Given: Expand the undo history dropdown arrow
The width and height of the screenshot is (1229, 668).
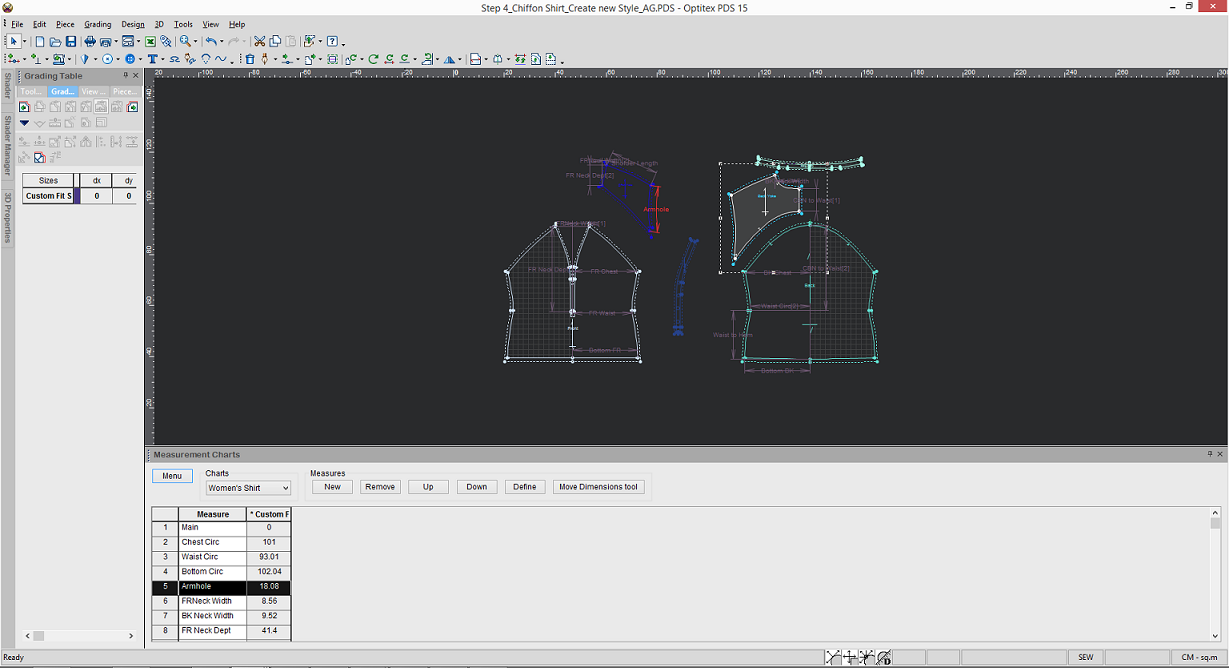Looking at the screenshot, I should [x=223, y=42].
